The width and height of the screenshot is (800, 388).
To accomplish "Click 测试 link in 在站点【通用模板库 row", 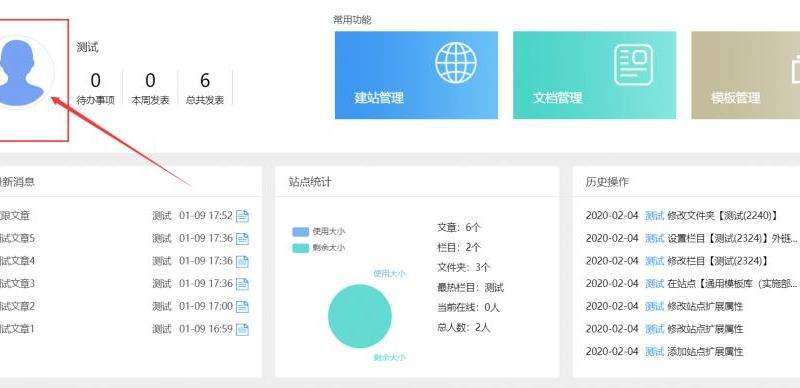I will click(654, 283).
